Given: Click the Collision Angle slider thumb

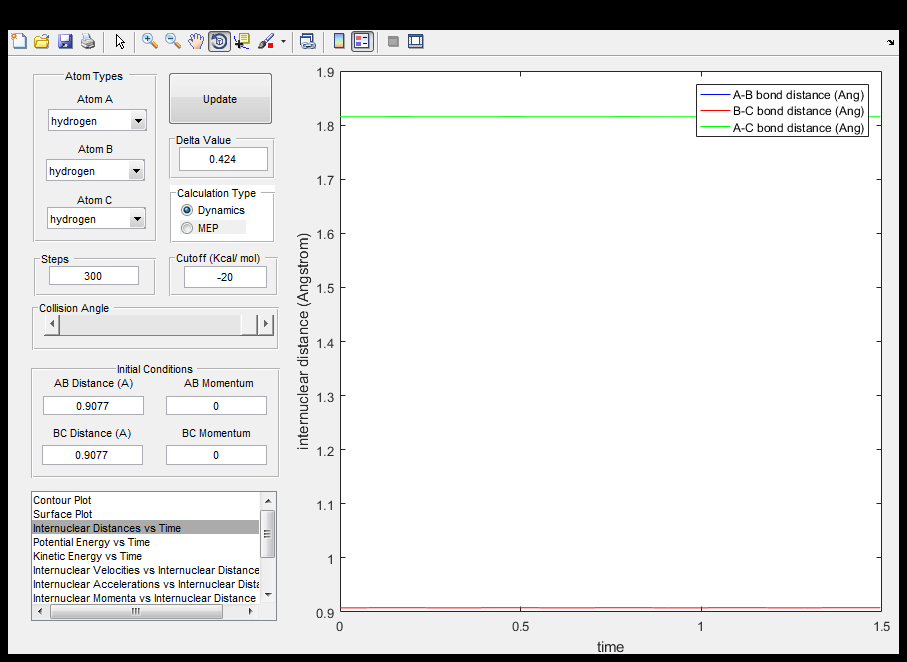Looking at the screenshot, I should click(249, 324).
